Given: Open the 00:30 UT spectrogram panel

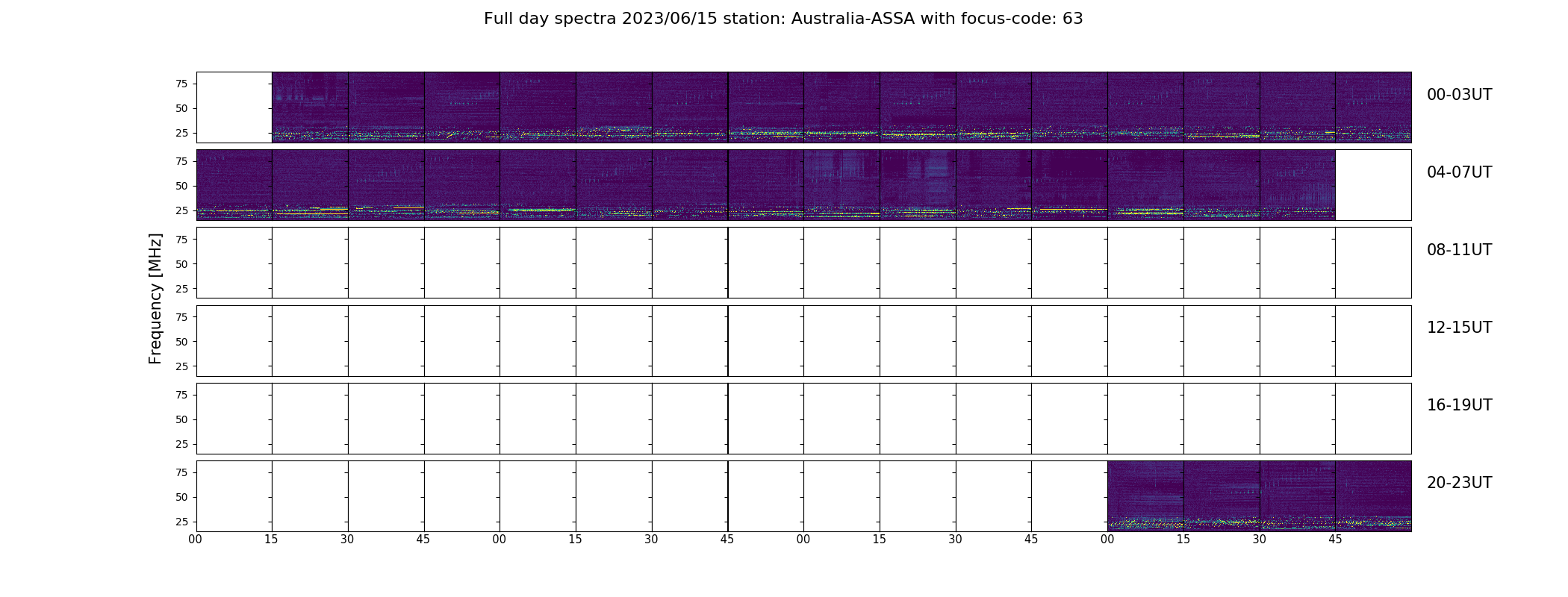Looking at the screenshot, I should tap(386, 107).
